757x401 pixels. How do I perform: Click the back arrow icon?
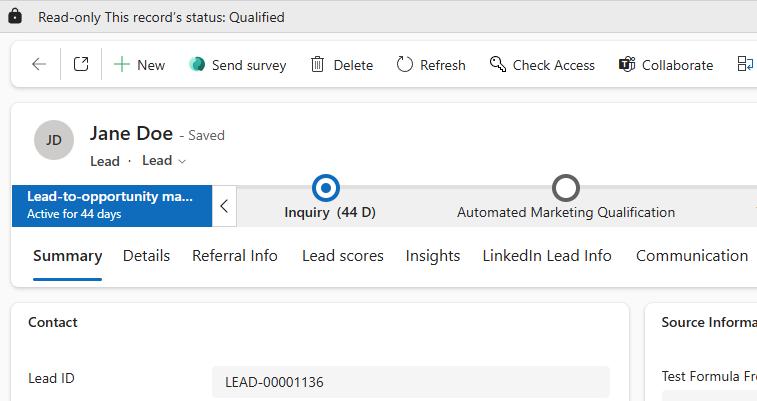pos(39,64)
